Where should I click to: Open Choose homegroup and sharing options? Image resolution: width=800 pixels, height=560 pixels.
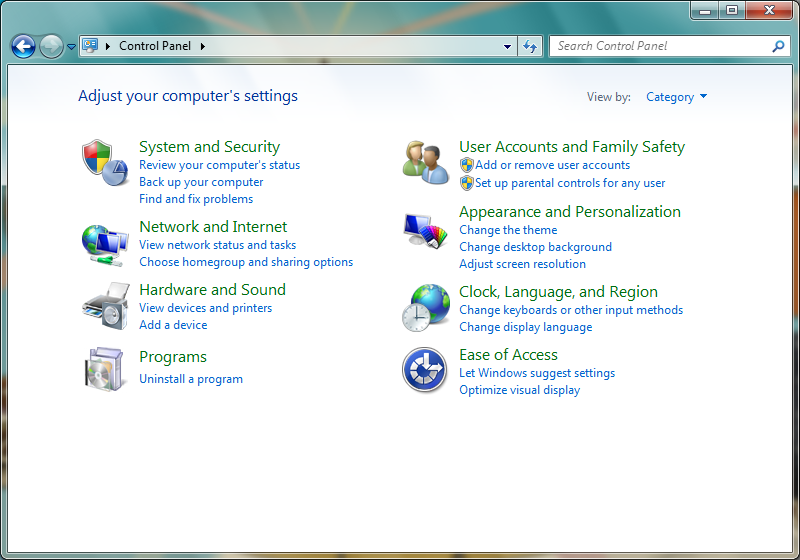point(246,262)
